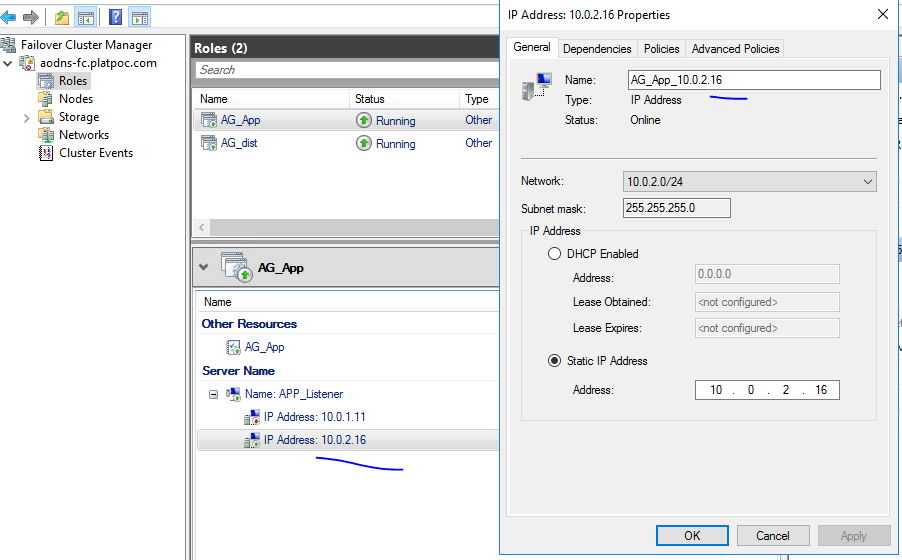Select the AG_dist role name
Viewport: 902px width, 560px height.
239,143
